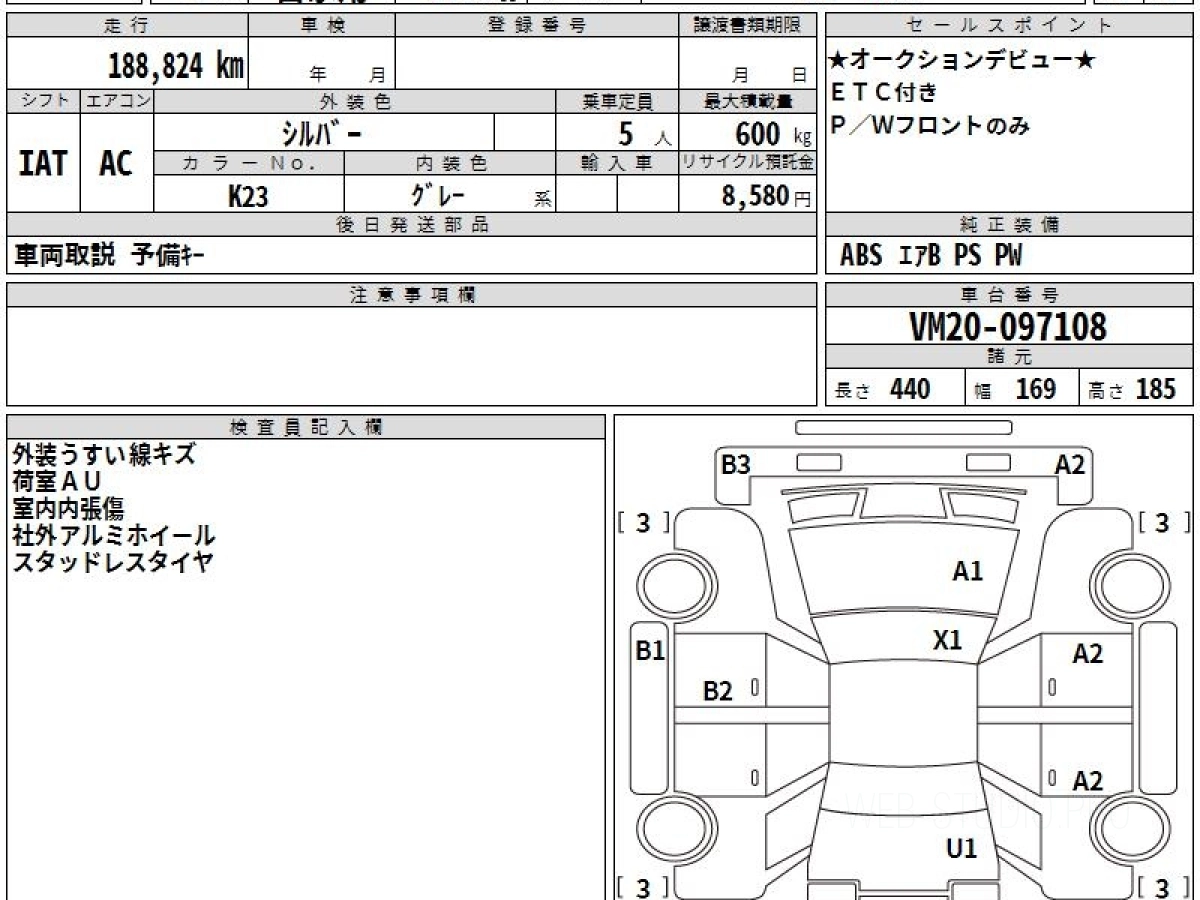Select the 輸入車 header
Screen dimensions: 1200x900
tap(617, 163)
